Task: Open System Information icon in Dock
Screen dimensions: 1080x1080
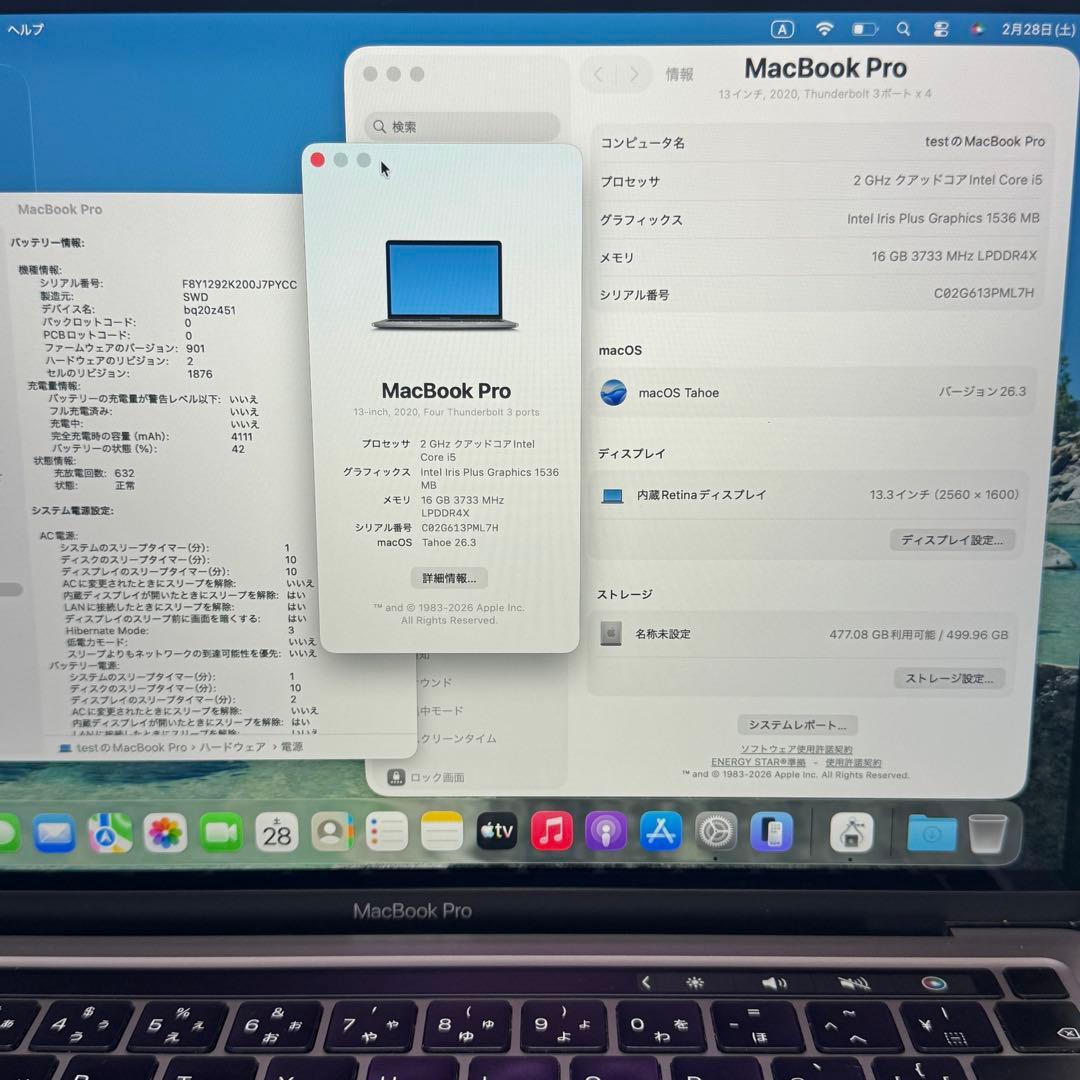Action: tap(851, 832)
